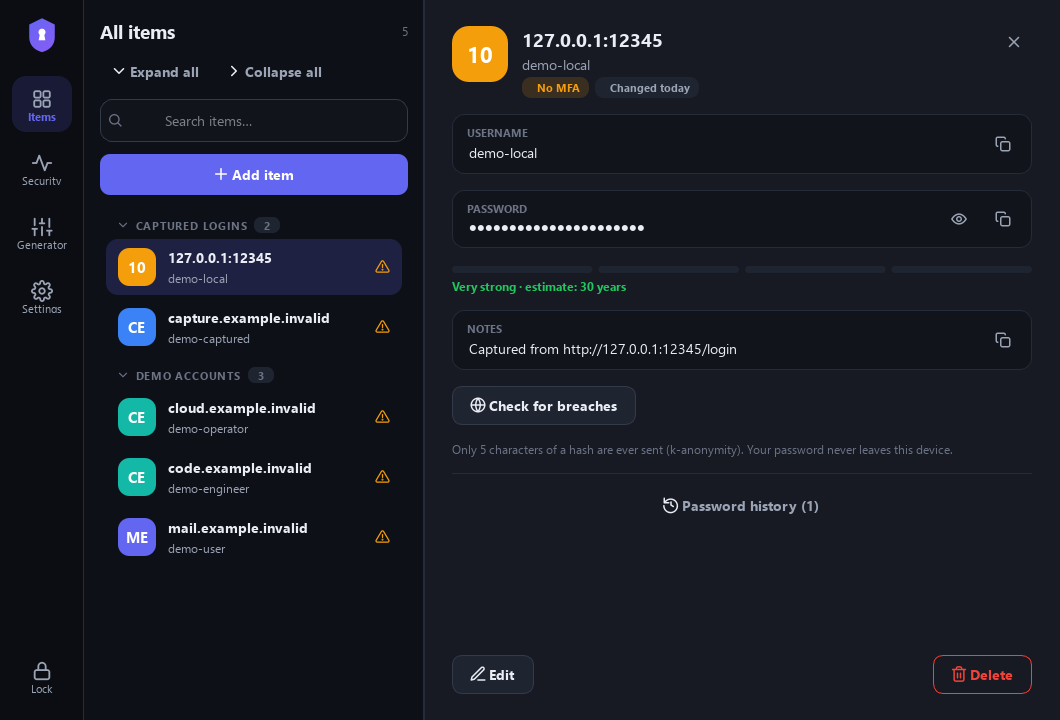
Task: Click warning icon on 127.0.0.1:12345 row
Action: coord(383,267)
